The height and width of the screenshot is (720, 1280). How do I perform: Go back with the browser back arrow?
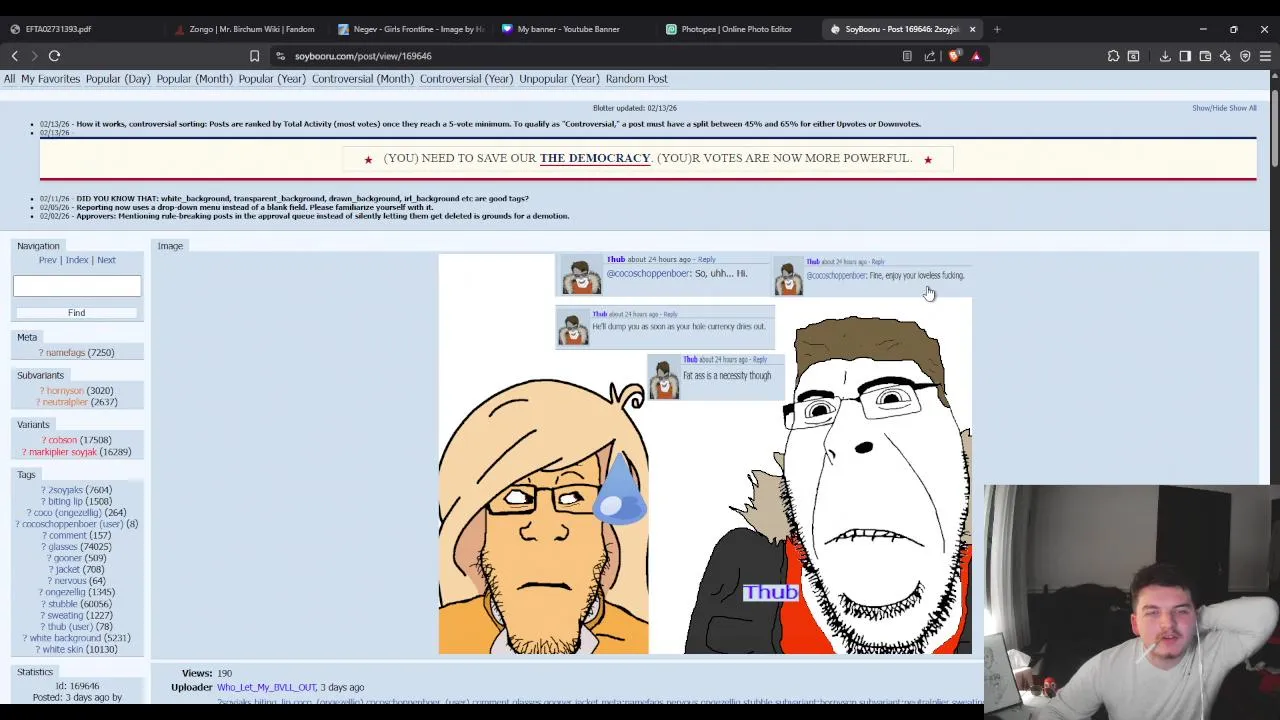pyautogui.click(x=14, y=56)
